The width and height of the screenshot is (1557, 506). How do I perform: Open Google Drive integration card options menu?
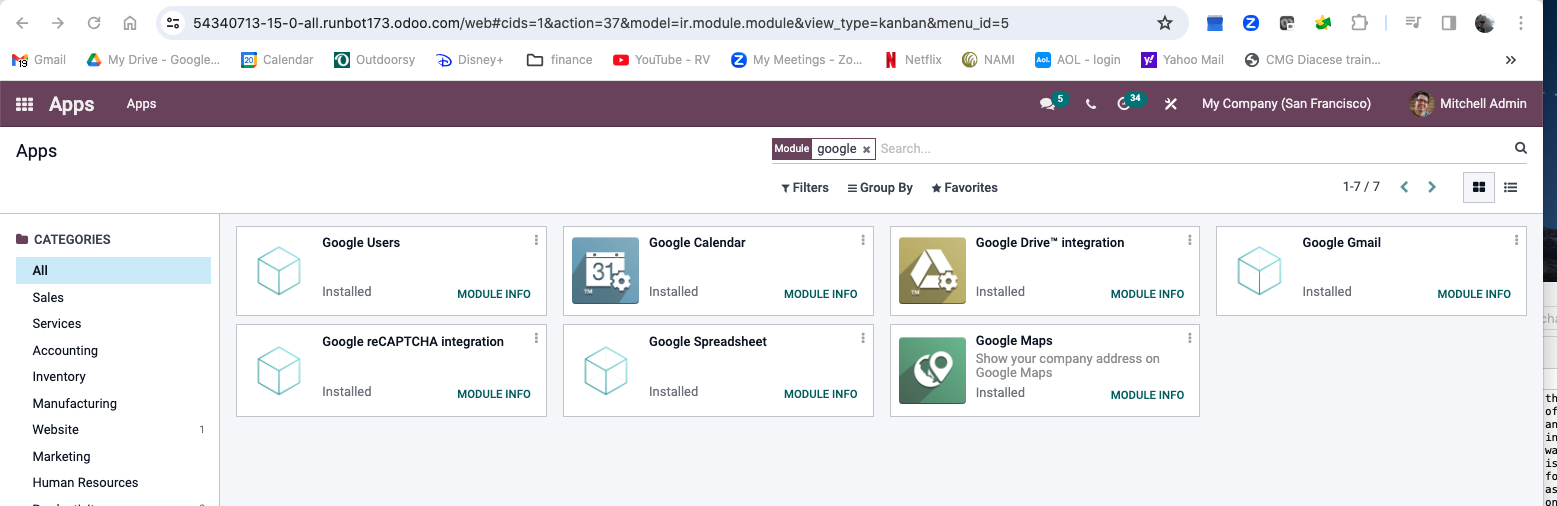click(x=1189, y=240)
